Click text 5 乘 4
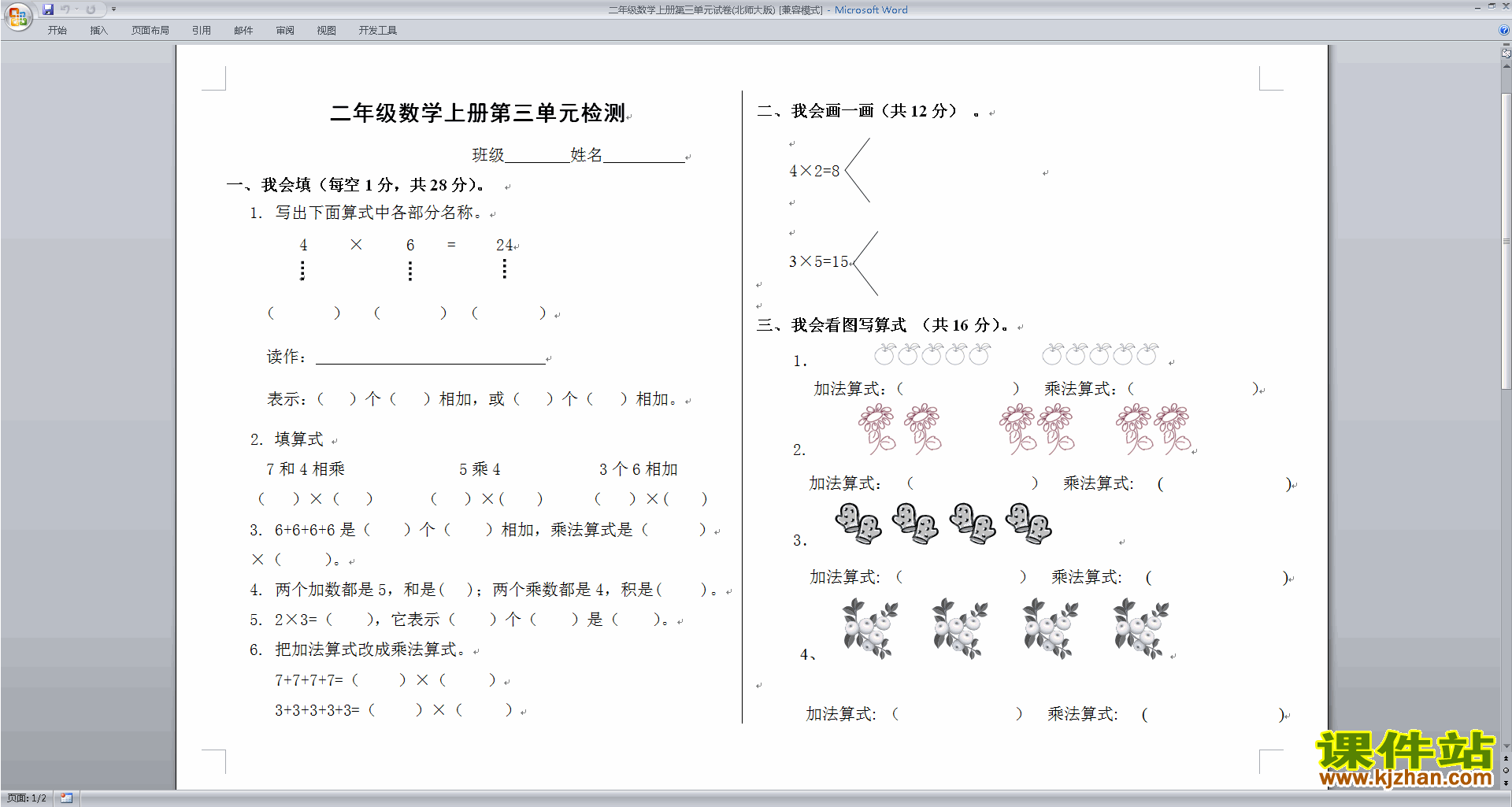1512x807 pixels. 480,469
